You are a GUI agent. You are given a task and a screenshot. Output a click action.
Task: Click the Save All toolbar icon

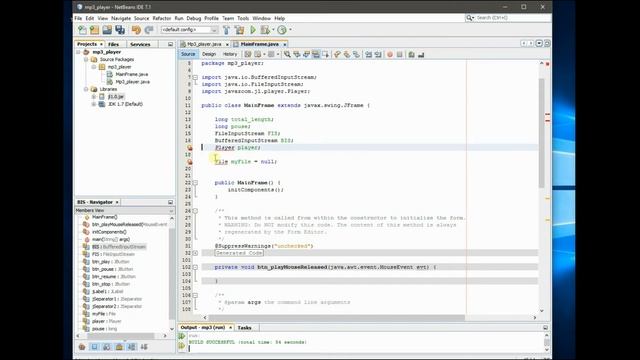[x=120, y=30]
